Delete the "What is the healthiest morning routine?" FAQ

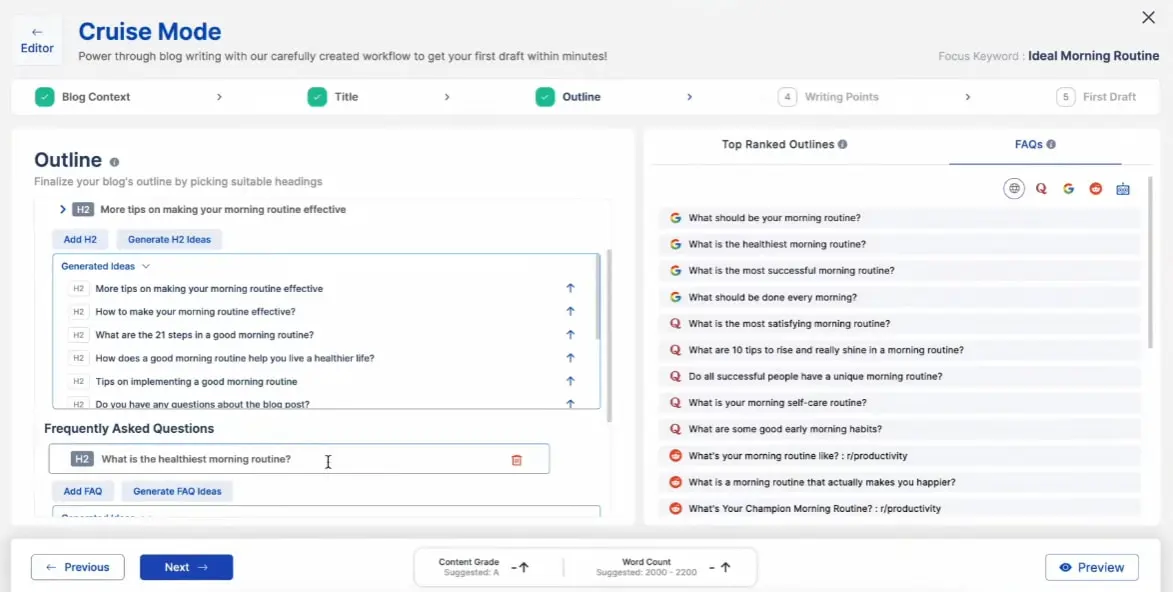click(x=516, y=460)
